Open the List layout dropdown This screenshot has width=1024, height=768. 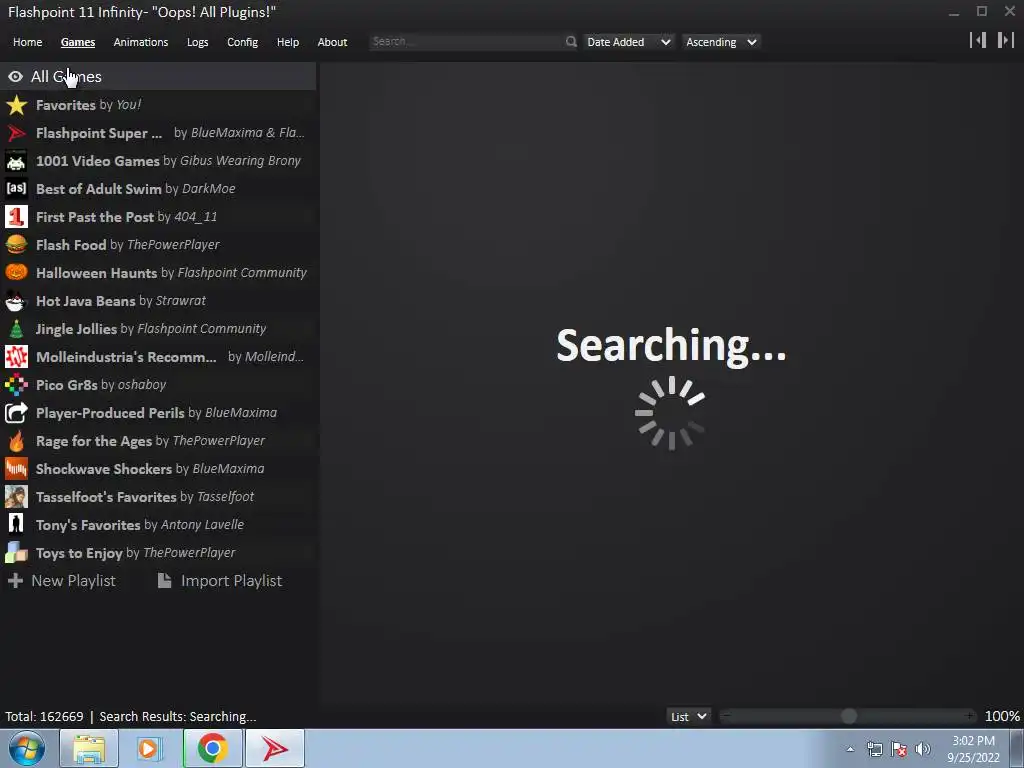point(688,716)
